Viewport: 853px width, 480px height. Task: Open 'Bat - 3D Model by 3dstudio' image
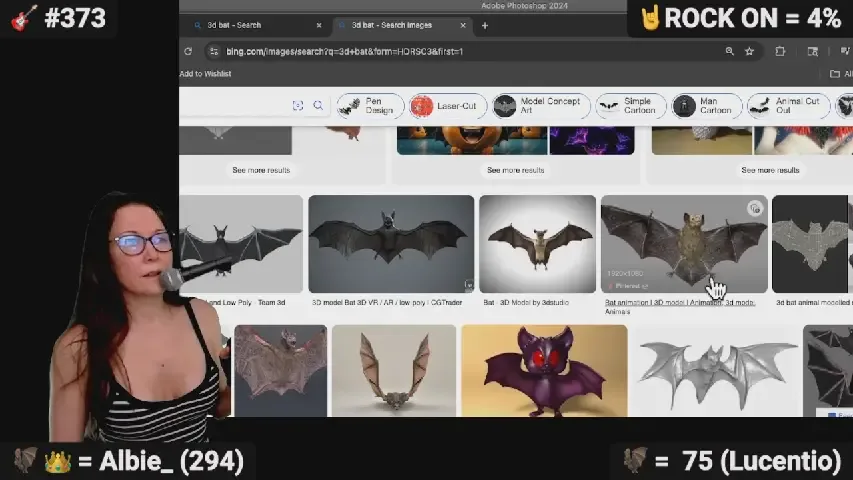tap(537, 245)
